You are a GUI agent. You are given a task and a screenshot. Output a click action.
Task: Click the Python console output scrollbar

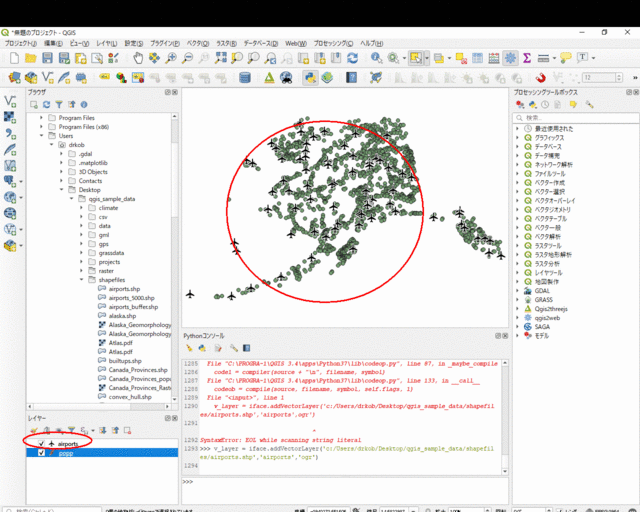pos(505,417)
